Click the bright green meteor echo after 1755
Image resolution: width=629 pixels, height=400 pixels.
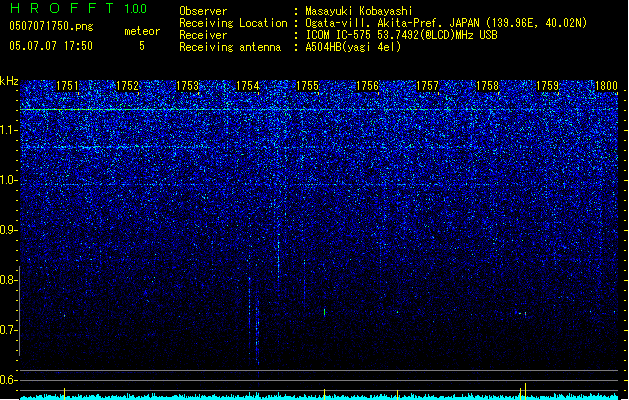pyautogui.click(x=325, y=312)
